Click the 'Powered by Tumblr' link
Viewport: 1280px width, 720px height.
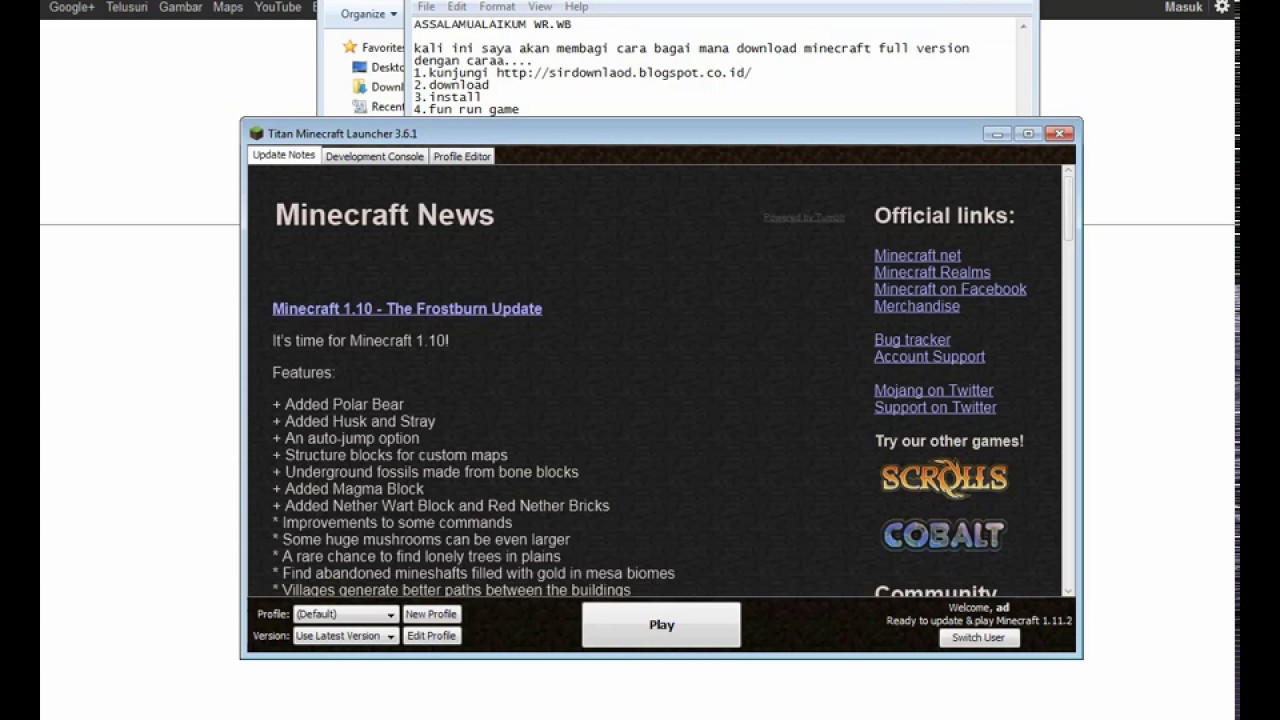pos(804,217)
